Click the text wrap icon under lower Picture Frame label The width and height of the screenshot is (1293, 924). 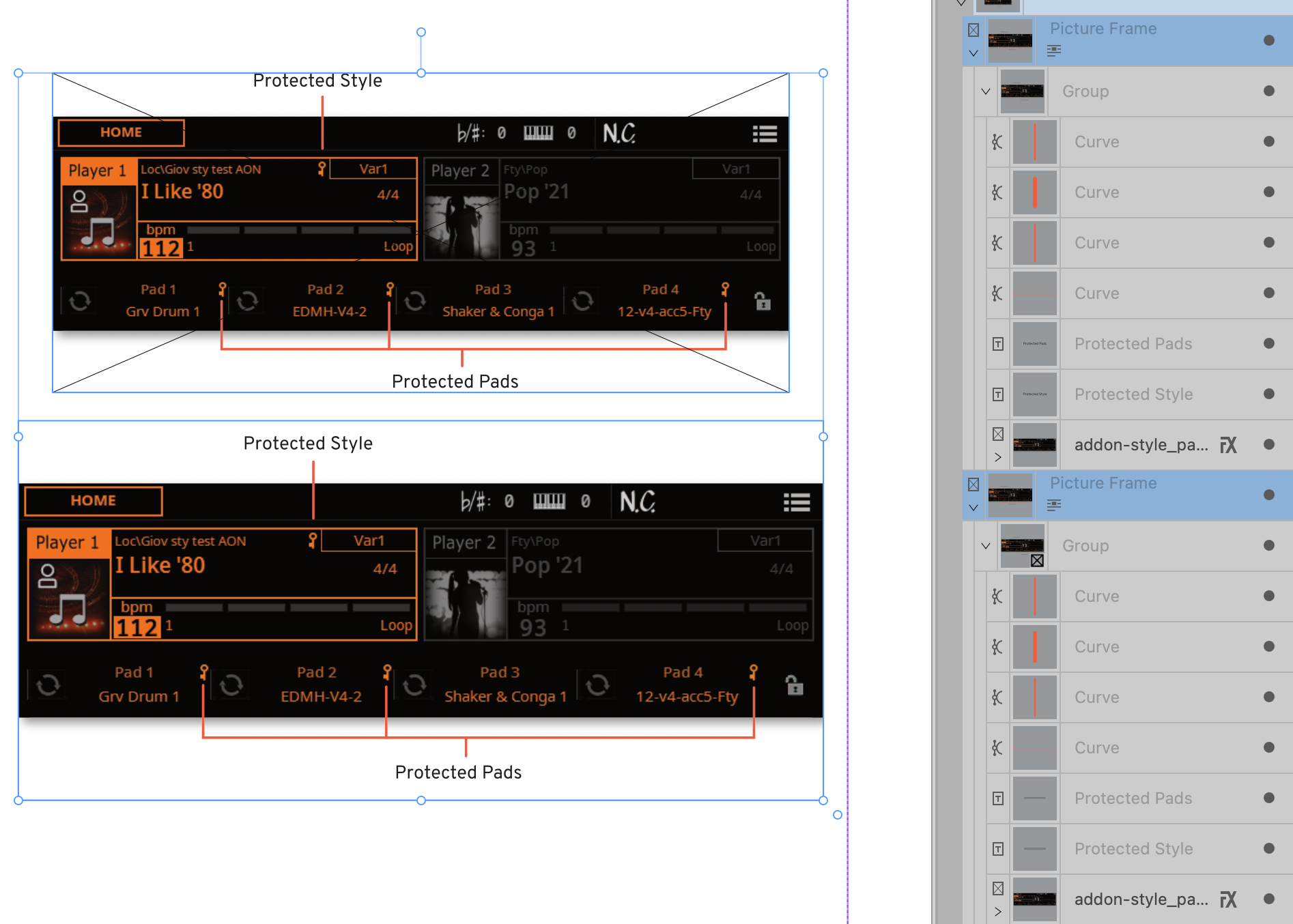[1054, 505]
